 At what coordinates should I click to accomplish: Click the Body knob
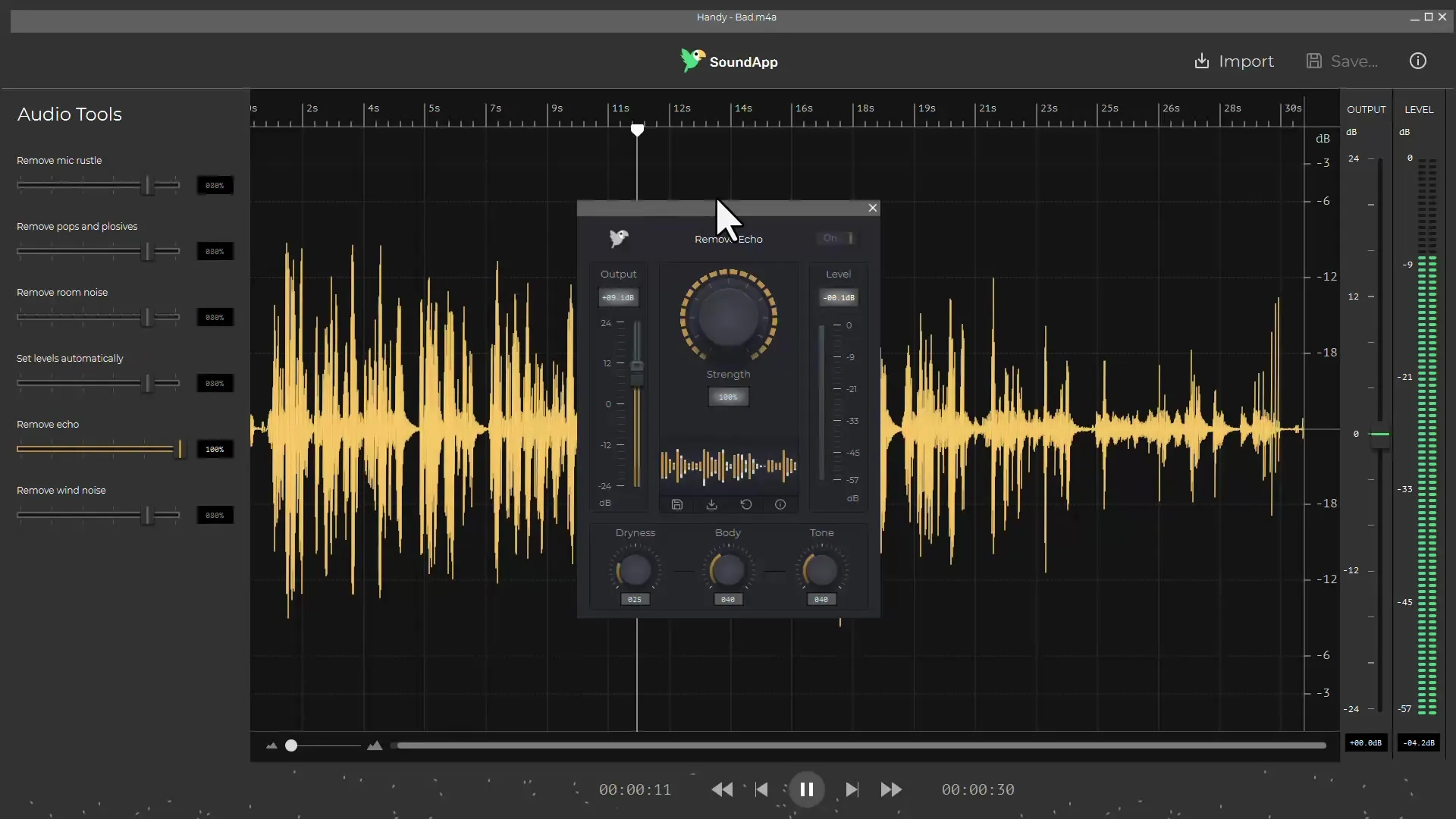pos(728,570)
